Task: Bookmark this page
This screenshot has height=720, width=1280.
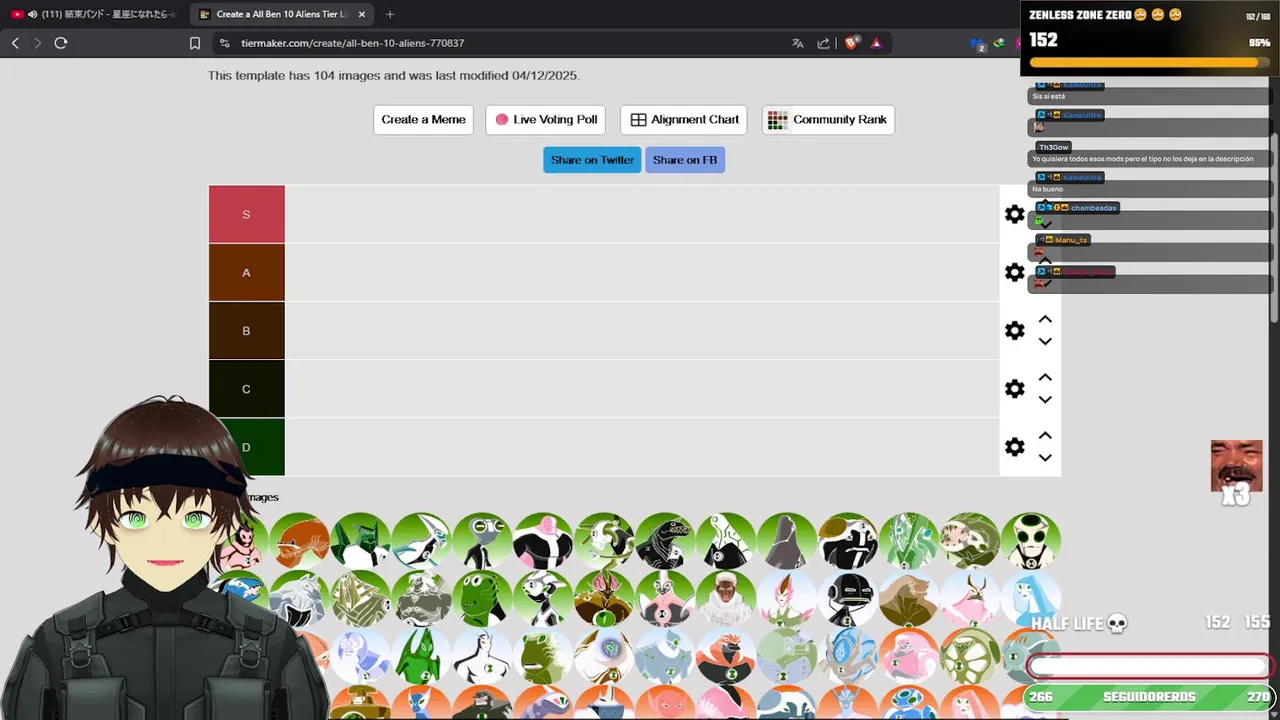Action: [195, 43]
